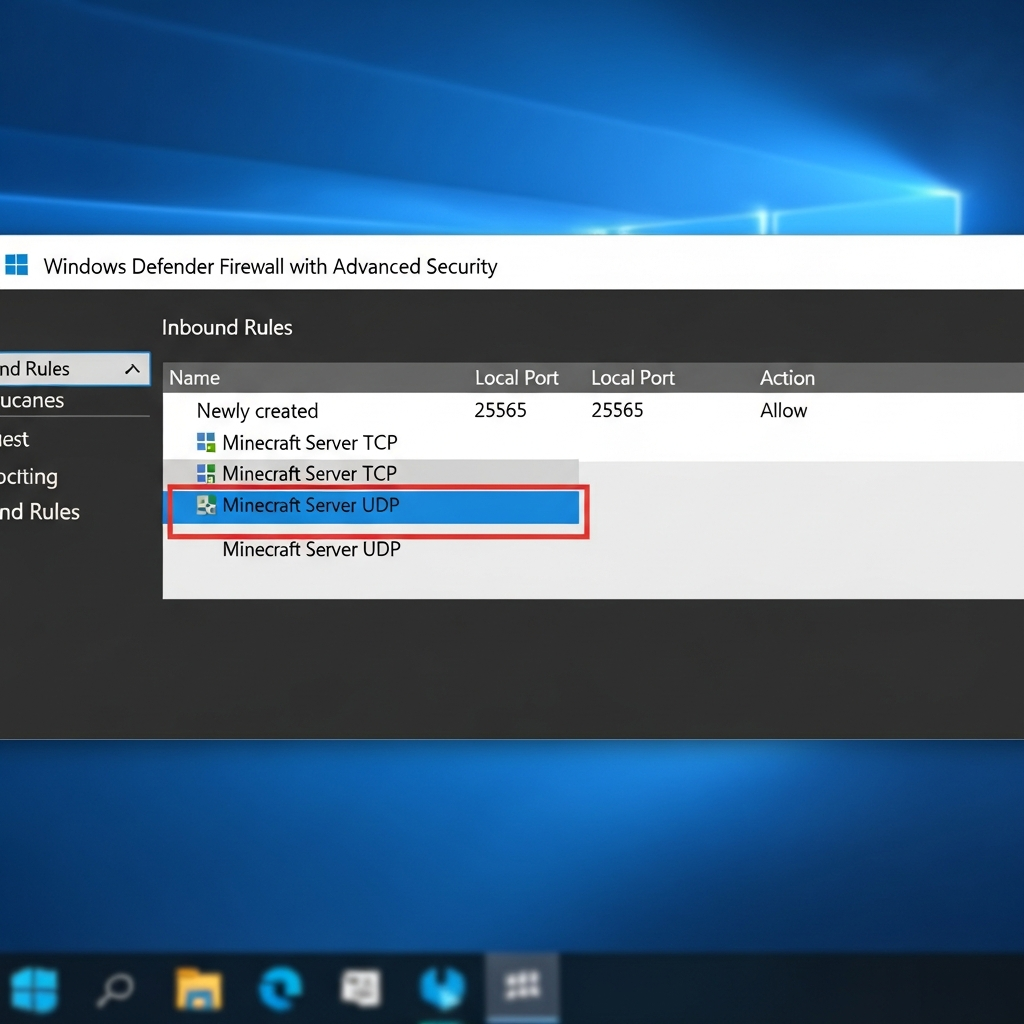Click the Inbound Rules pane heading
The height and width of the screenshot is (1024, 1024).
(x=227, y=327)
